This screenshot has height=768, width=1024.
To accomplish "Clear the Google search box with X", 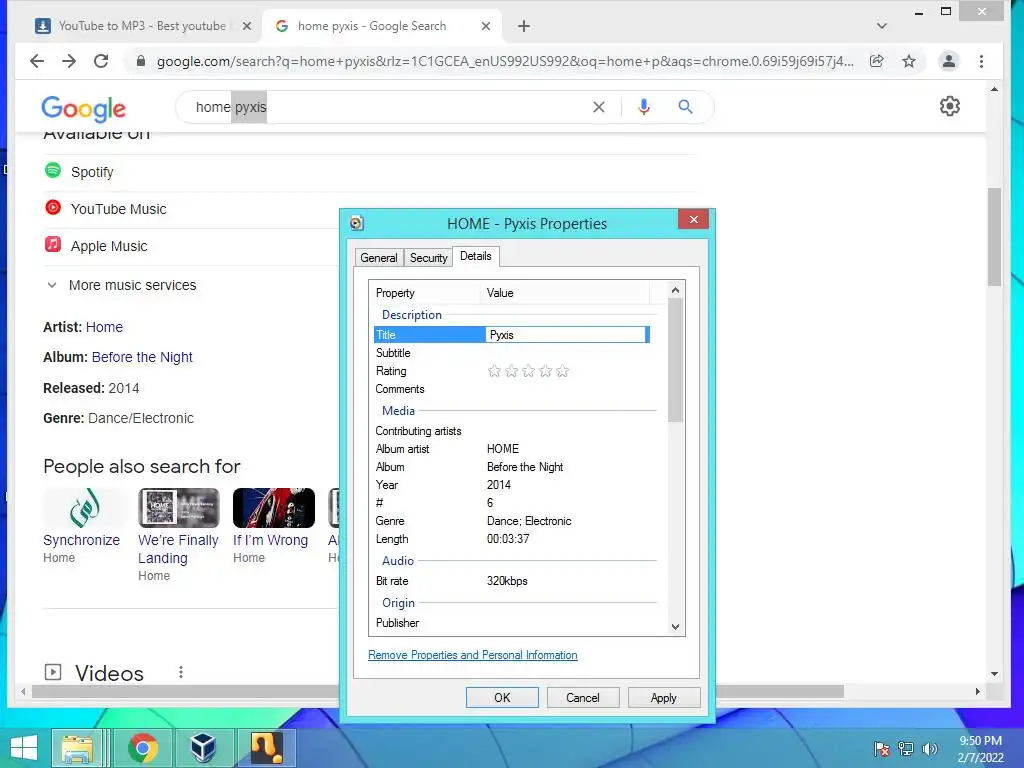I will click(598, 107).
